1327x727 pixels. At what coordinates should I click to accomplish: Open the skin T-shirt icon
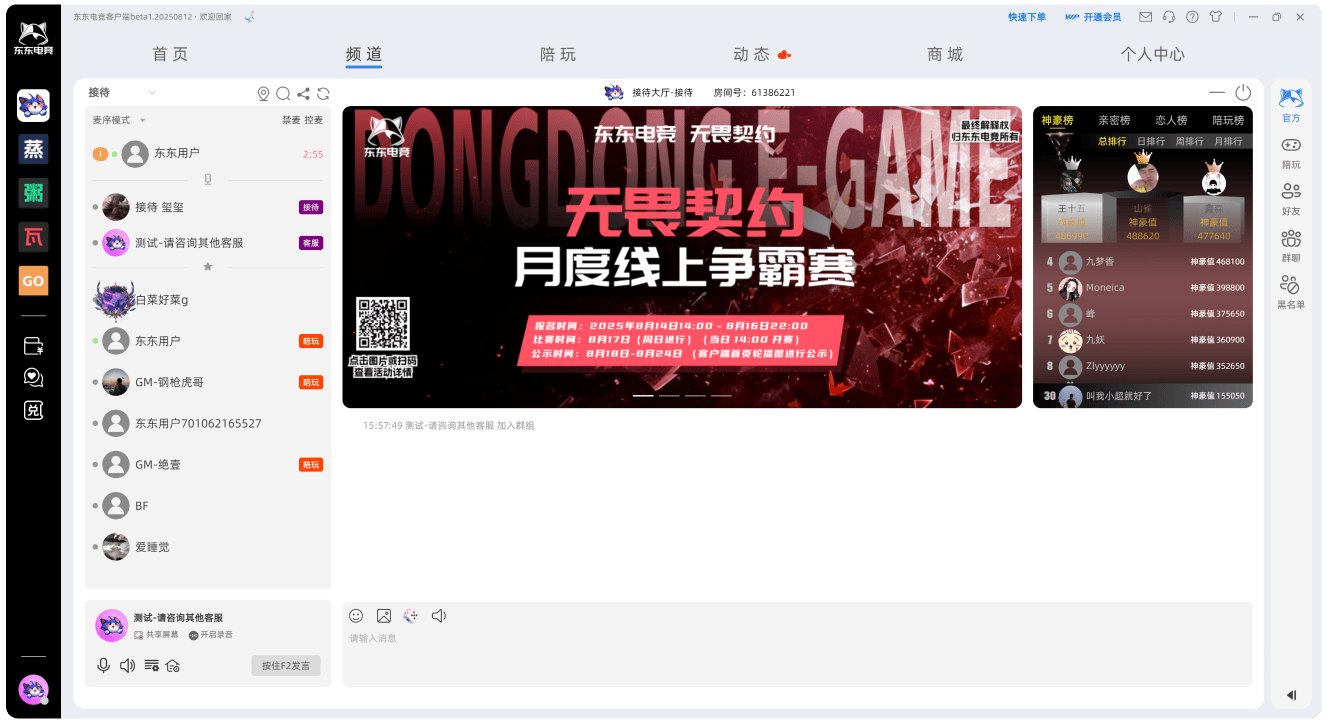(x=1216, y=17)
